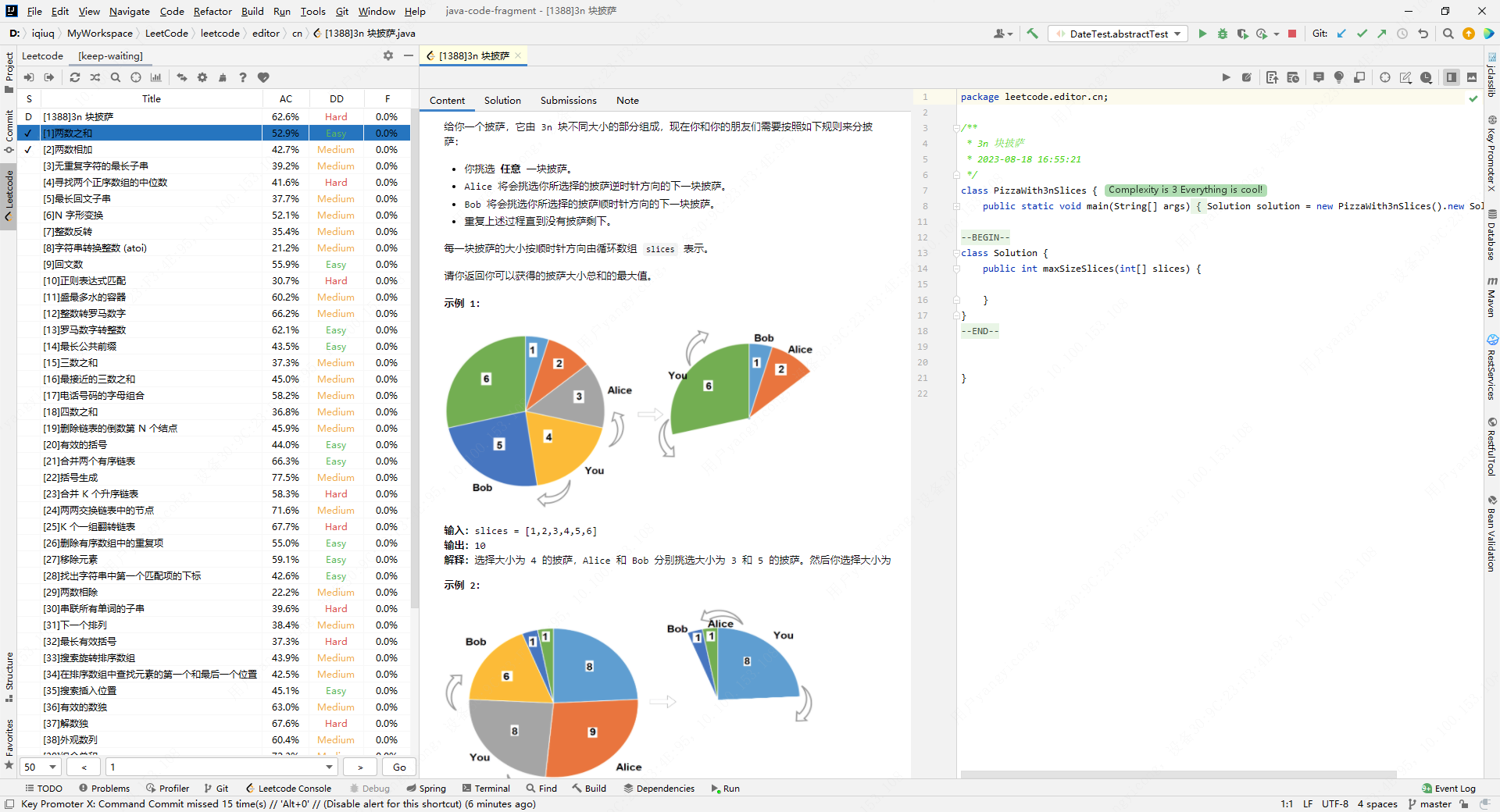Screen dimensions: 1500x812
Task: Open the page size dropdown showing 50
Action: click(41, 767)
